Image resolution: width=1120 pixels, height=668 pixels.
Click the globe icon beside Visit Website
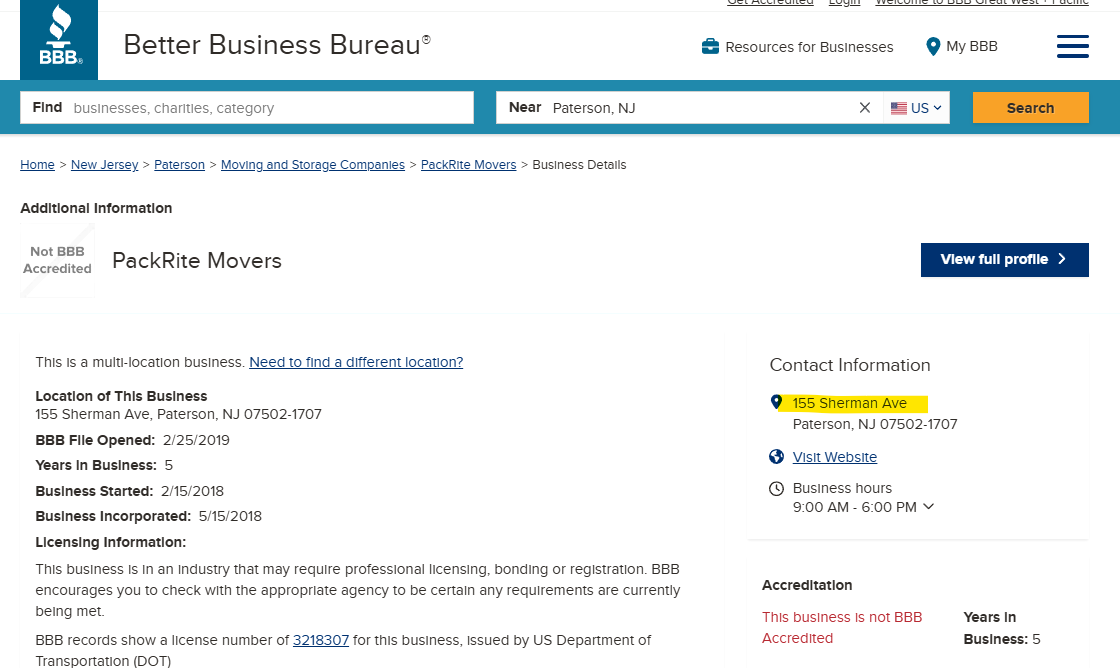(776, 457)
